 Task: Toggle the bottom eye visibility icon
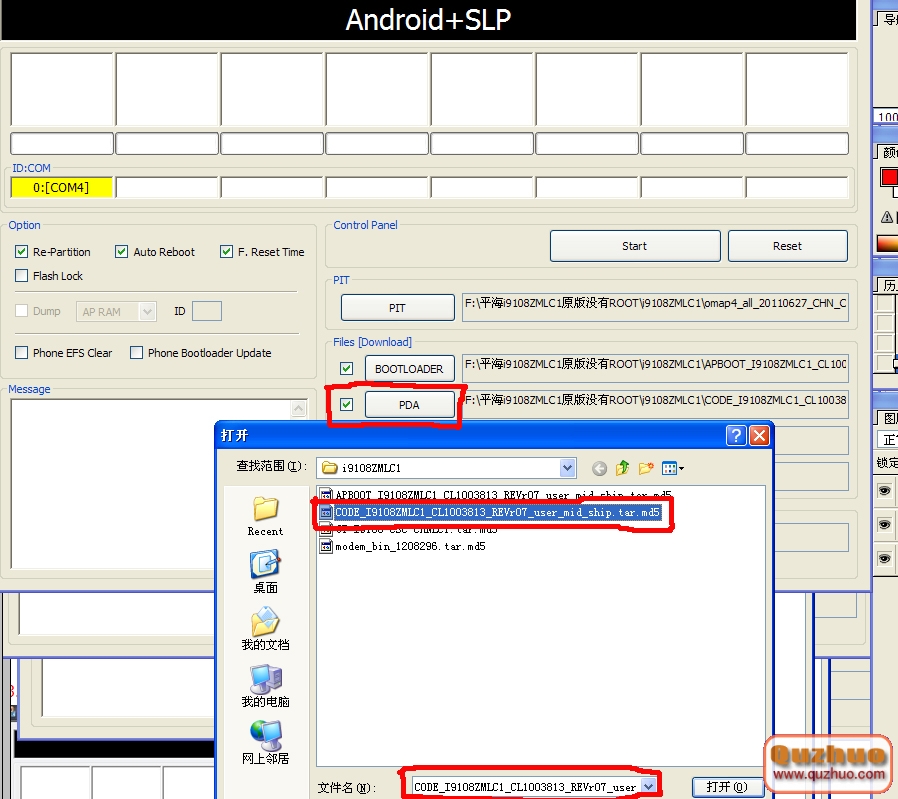point(884,558)
